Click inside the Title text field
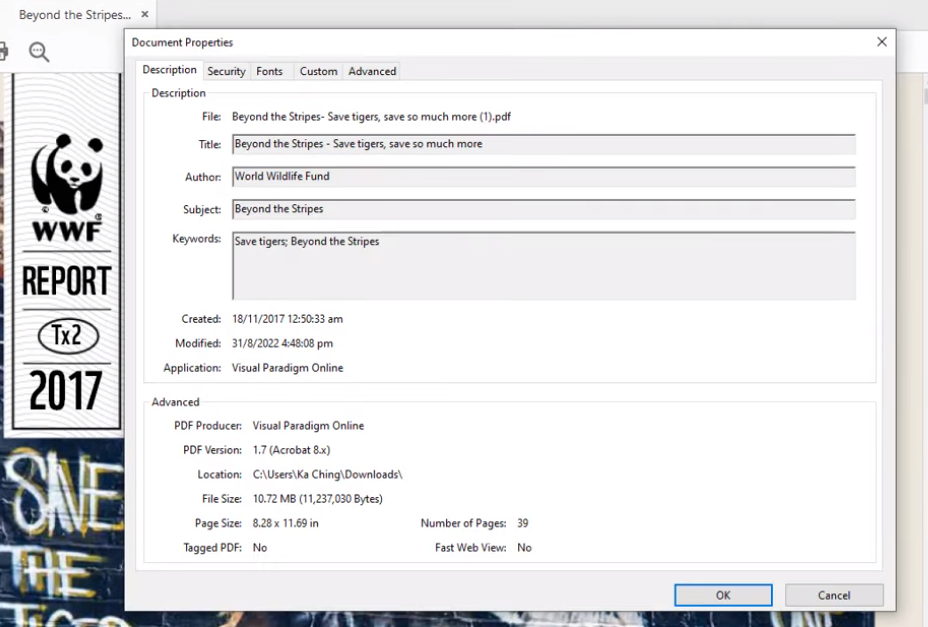Viewport: 928px width, 627px height. (x=543, y=144)
